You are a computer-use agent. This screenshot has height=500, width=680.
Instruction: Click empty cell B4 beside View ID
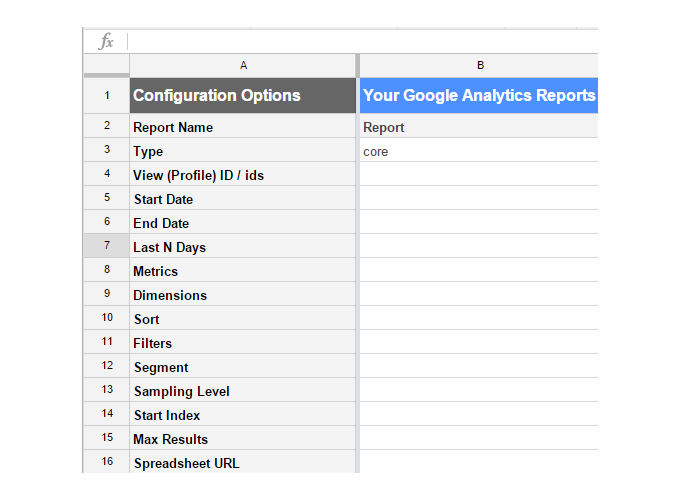[479, 174]
